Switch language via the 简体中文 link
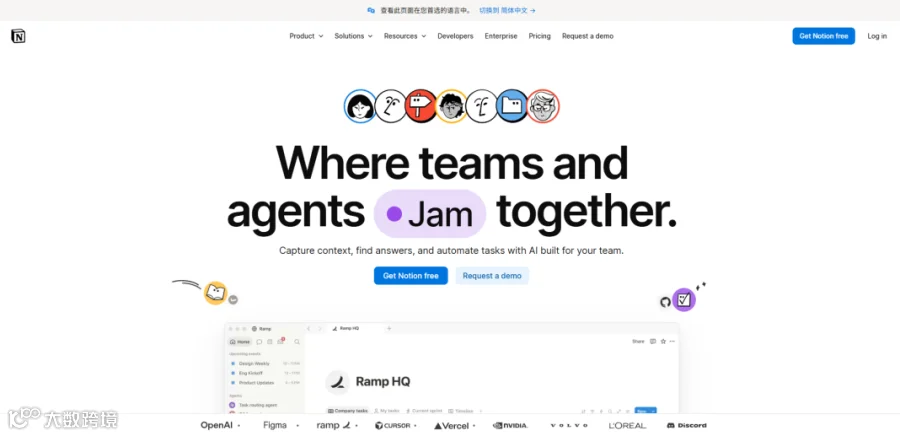Screen dimensions: 900x436 click(507, 10)
